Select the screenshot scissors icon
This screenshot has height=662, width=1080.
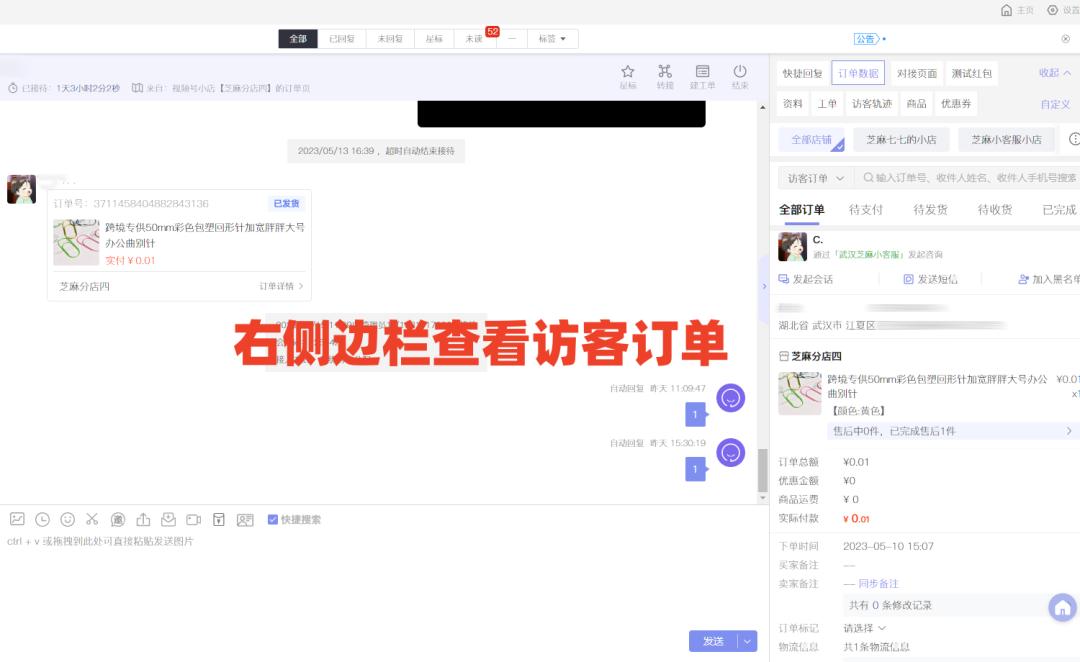click(92, 519)
